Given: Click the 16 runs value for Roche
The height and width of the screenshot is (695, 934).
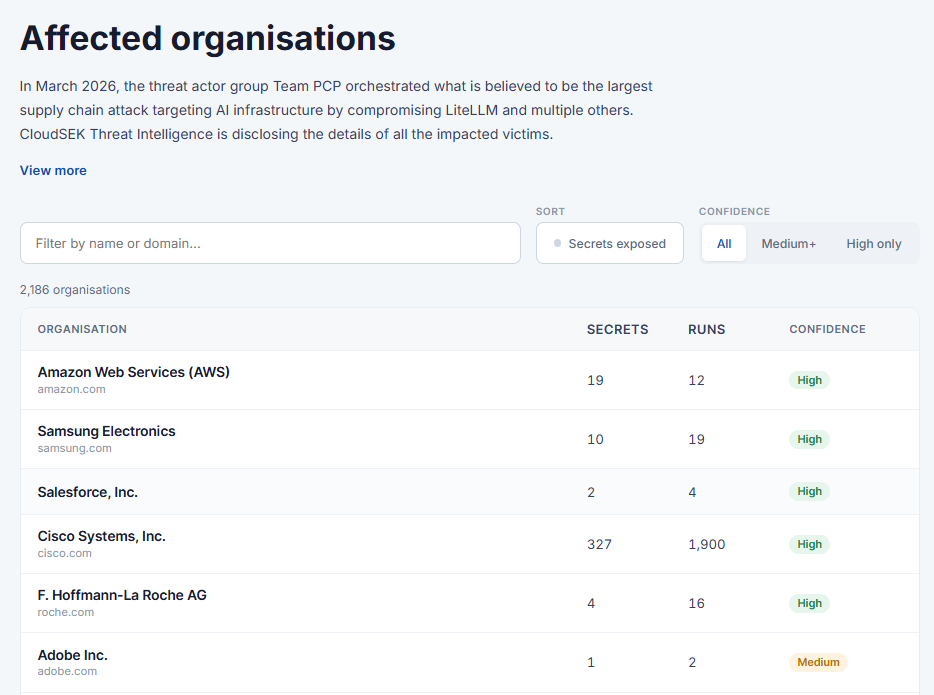Looking at the screenshot, I should point(696,603).
